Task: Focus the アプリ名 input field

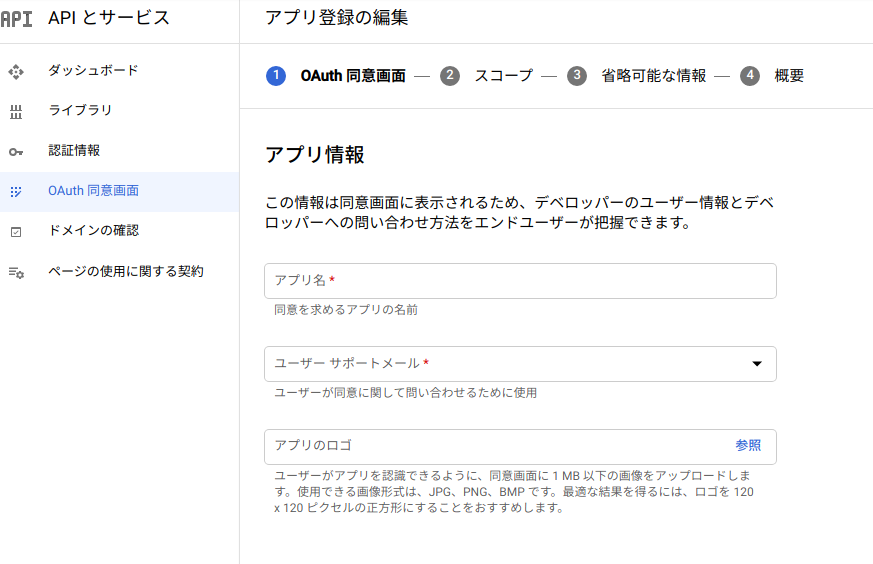Action: pos(521,281)
